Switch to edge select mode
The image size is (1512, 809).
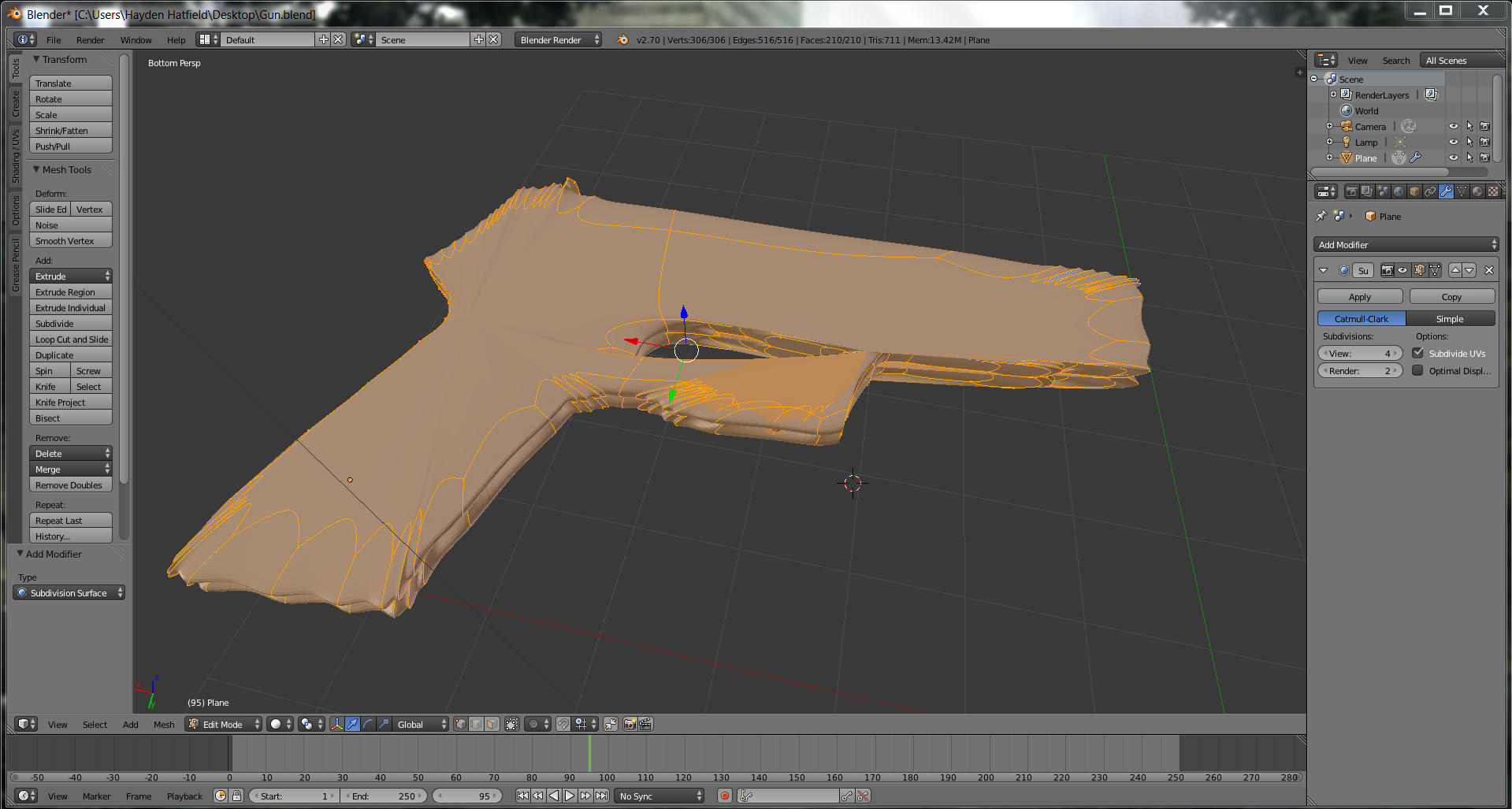[477, 724]
